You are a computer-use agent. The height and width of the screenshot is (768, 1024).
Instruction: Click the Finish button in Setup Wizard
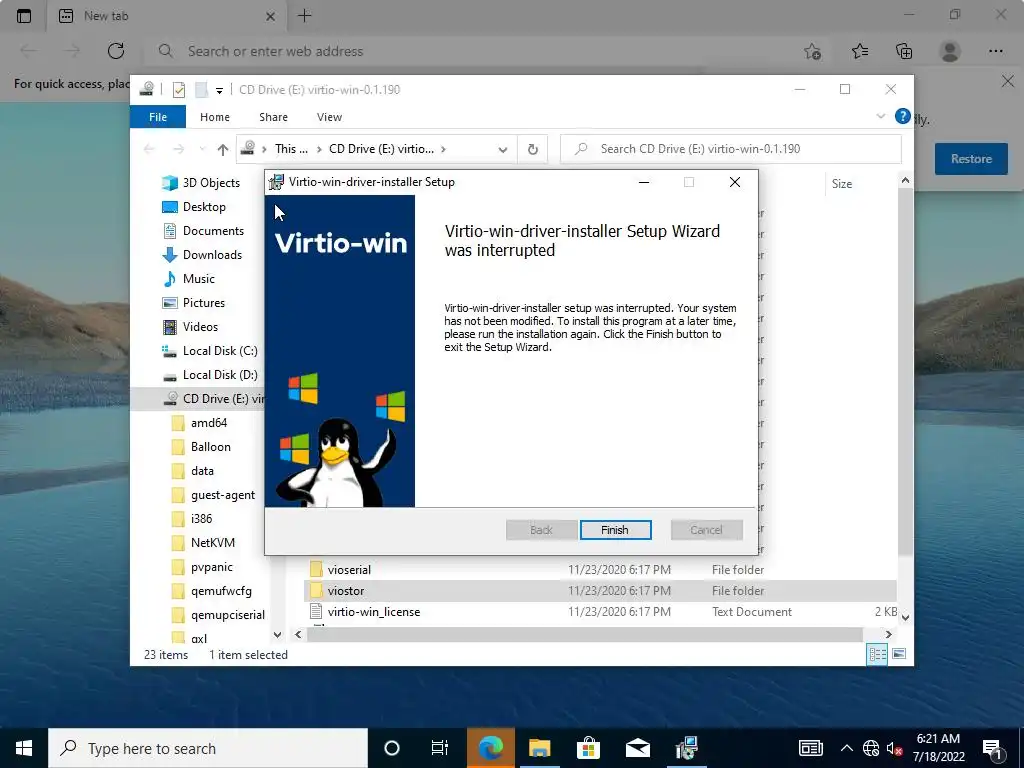click(615, 530)
